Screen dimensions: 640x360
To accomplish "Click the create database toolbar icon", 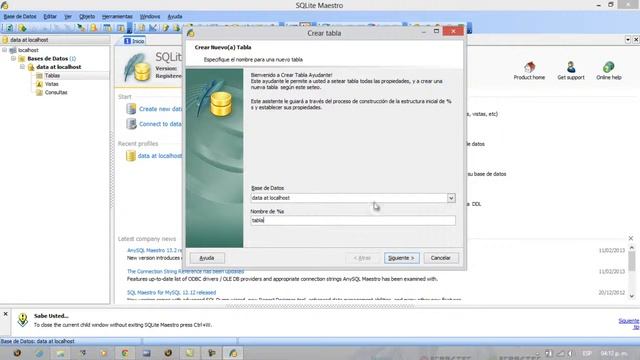I will coord(22,28).
